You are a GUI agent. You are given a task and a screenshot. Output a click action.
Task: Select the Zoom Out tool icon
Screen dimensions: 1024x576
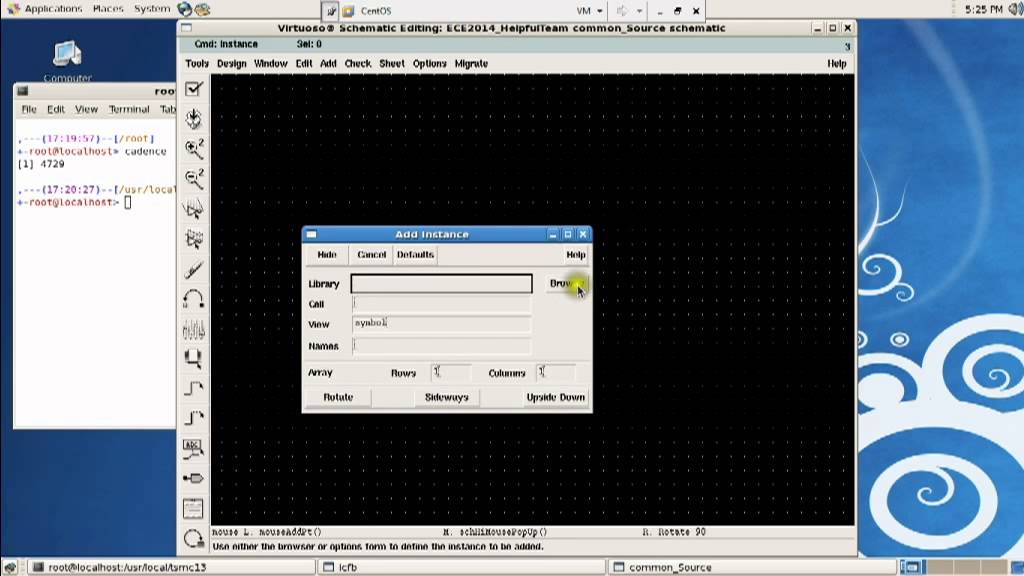pyautogui.click(x=193, y=178)
